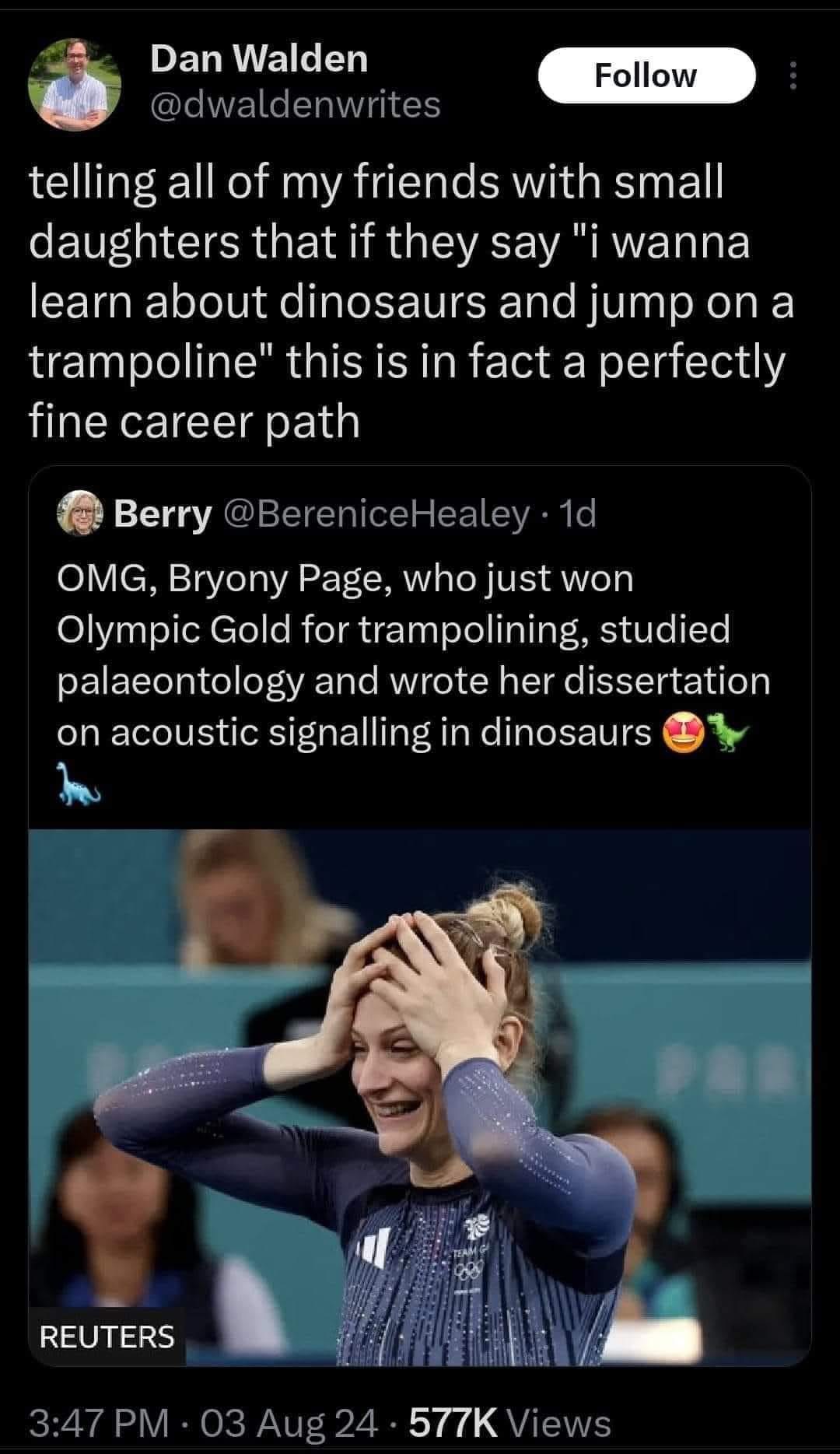Open the gymnast photo in quoted tweet
The height and width of the screenshot is (1454, 840).
(x=420, y=1089)
